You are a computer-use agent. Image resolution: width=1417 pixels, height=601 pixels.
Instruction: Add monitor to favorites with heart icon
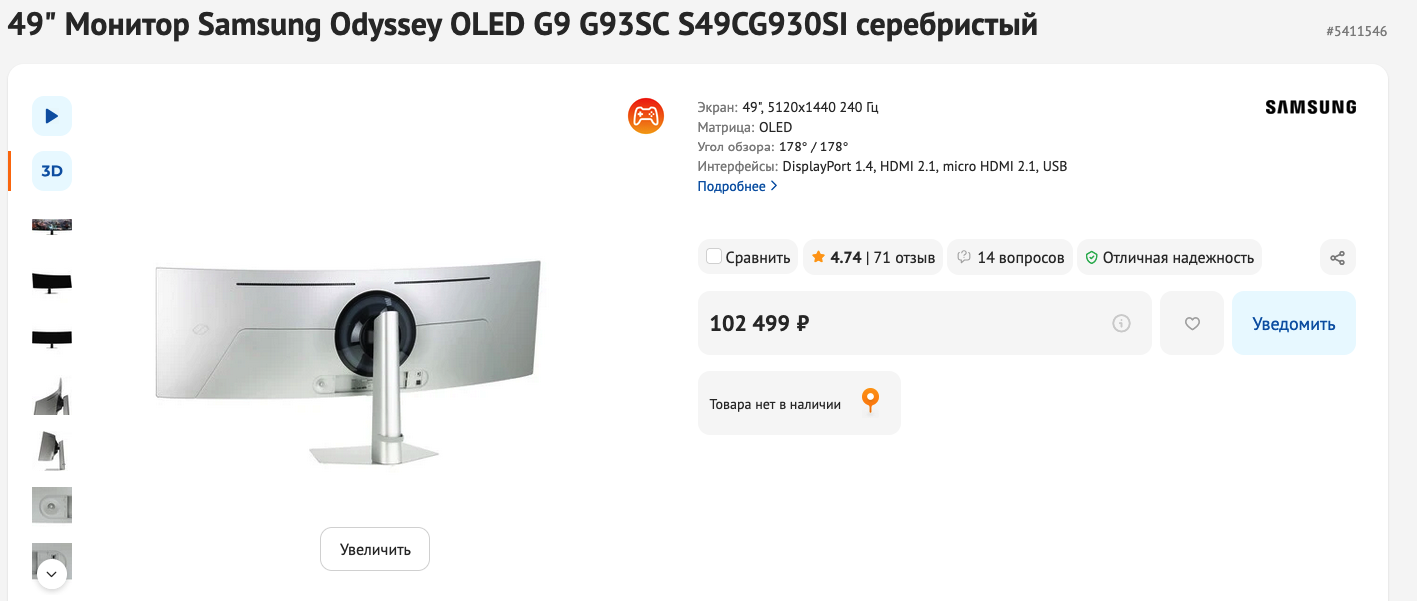[x=1191, y=323]
